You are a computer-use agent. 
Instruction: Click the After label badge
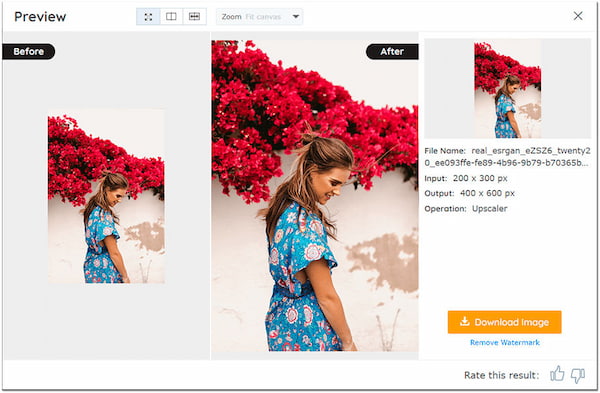pyautogui.click(x=392, y=51)
